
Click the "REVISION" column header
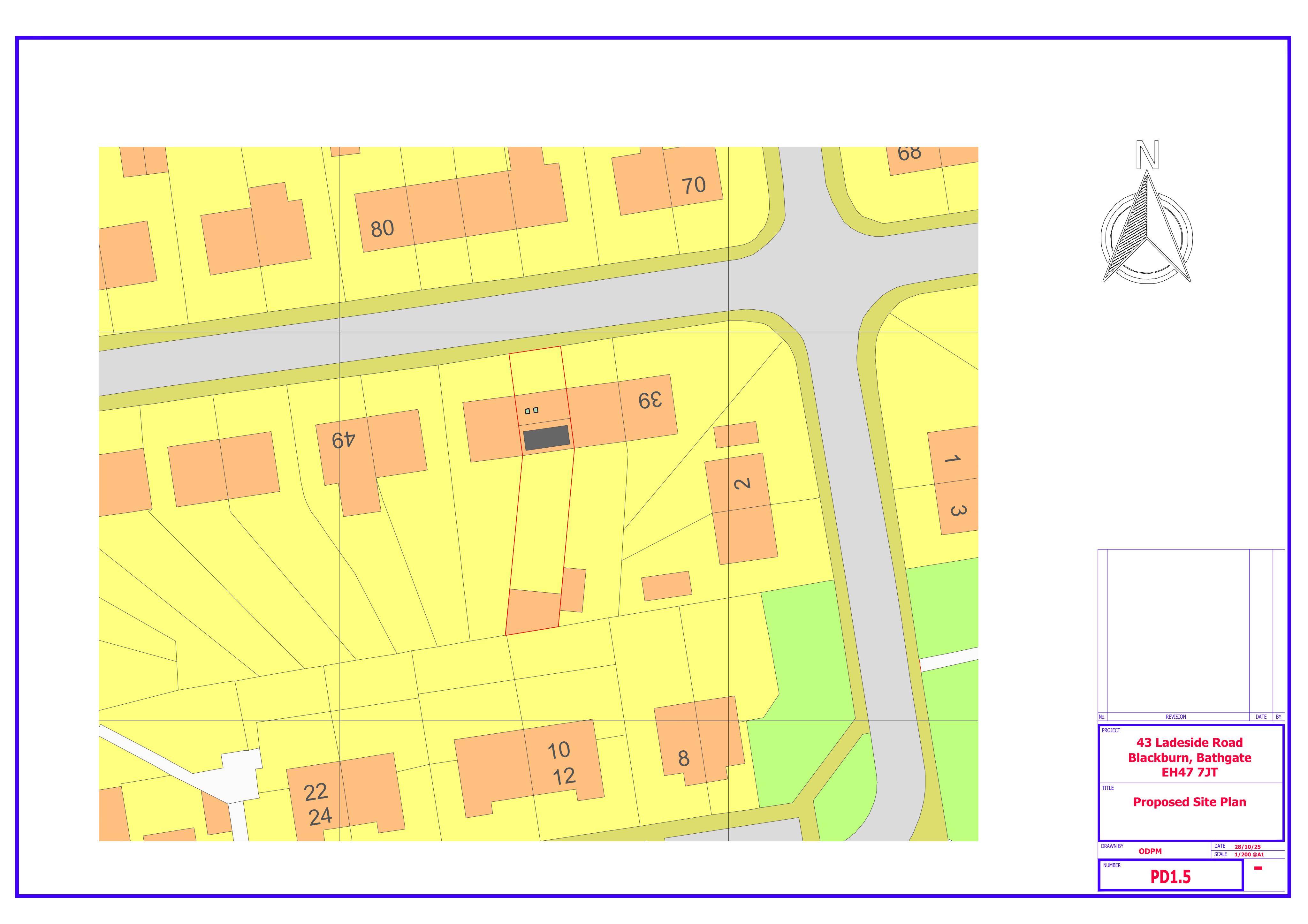click(1176, 717)
